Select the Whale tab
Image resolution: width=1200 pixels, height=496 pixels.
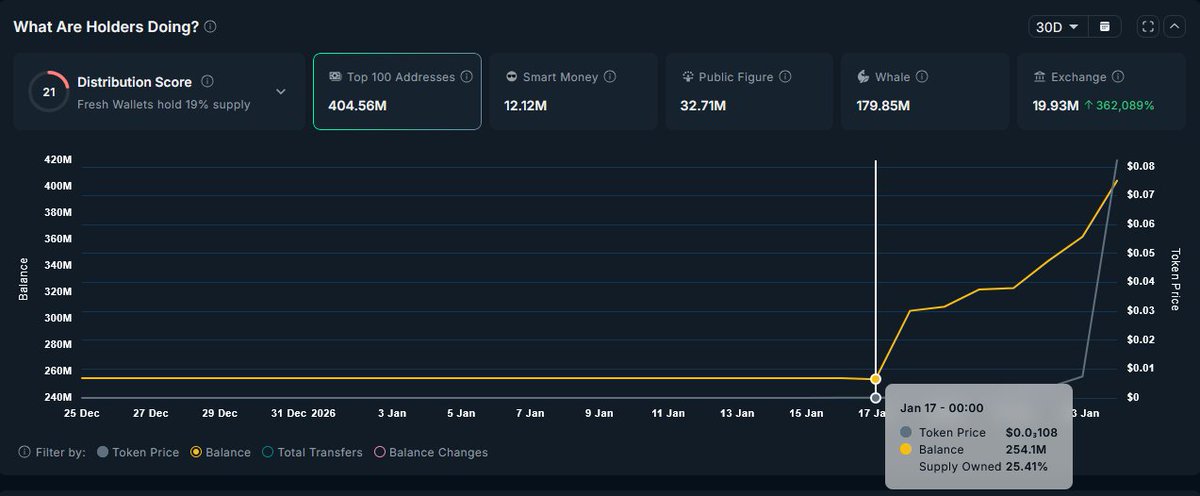point(925,91)
